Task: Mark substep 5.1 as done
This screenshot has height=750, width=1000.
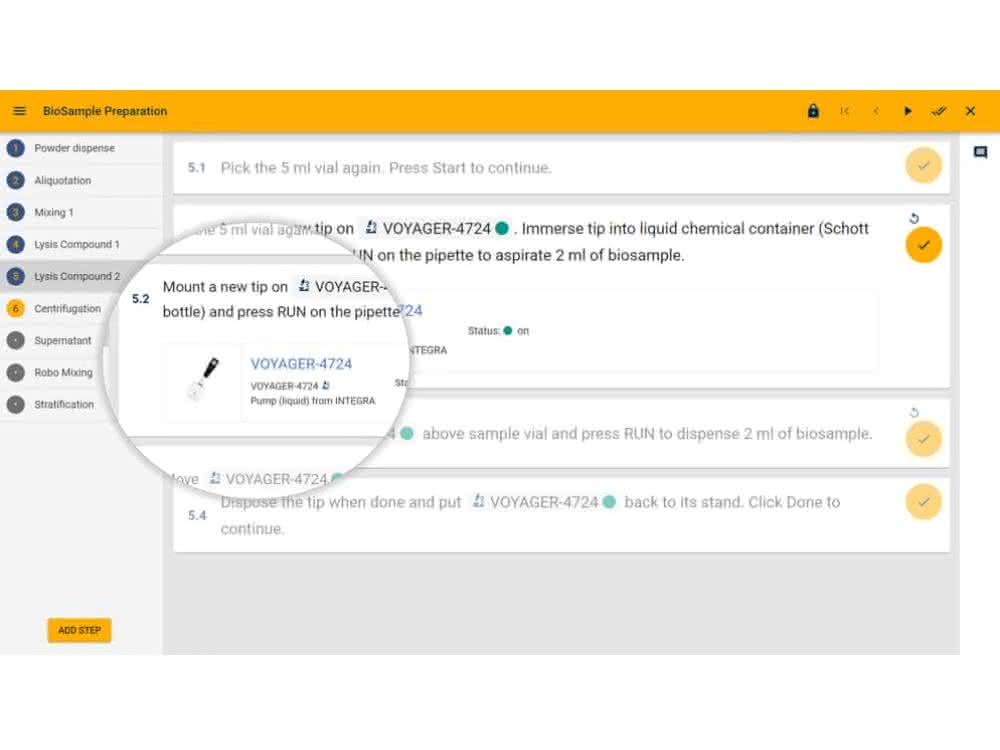Action: (923, 166)
